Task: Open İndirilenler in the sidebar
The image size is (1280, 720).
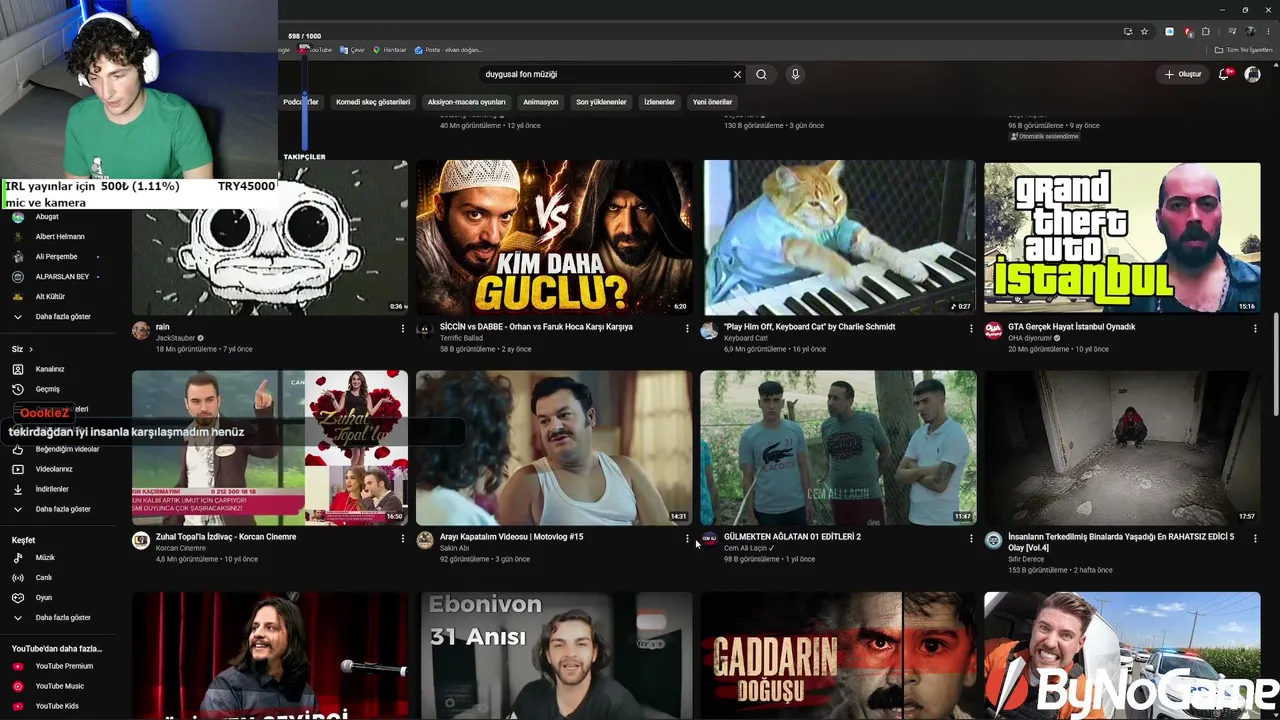Action: pos(58,489)
